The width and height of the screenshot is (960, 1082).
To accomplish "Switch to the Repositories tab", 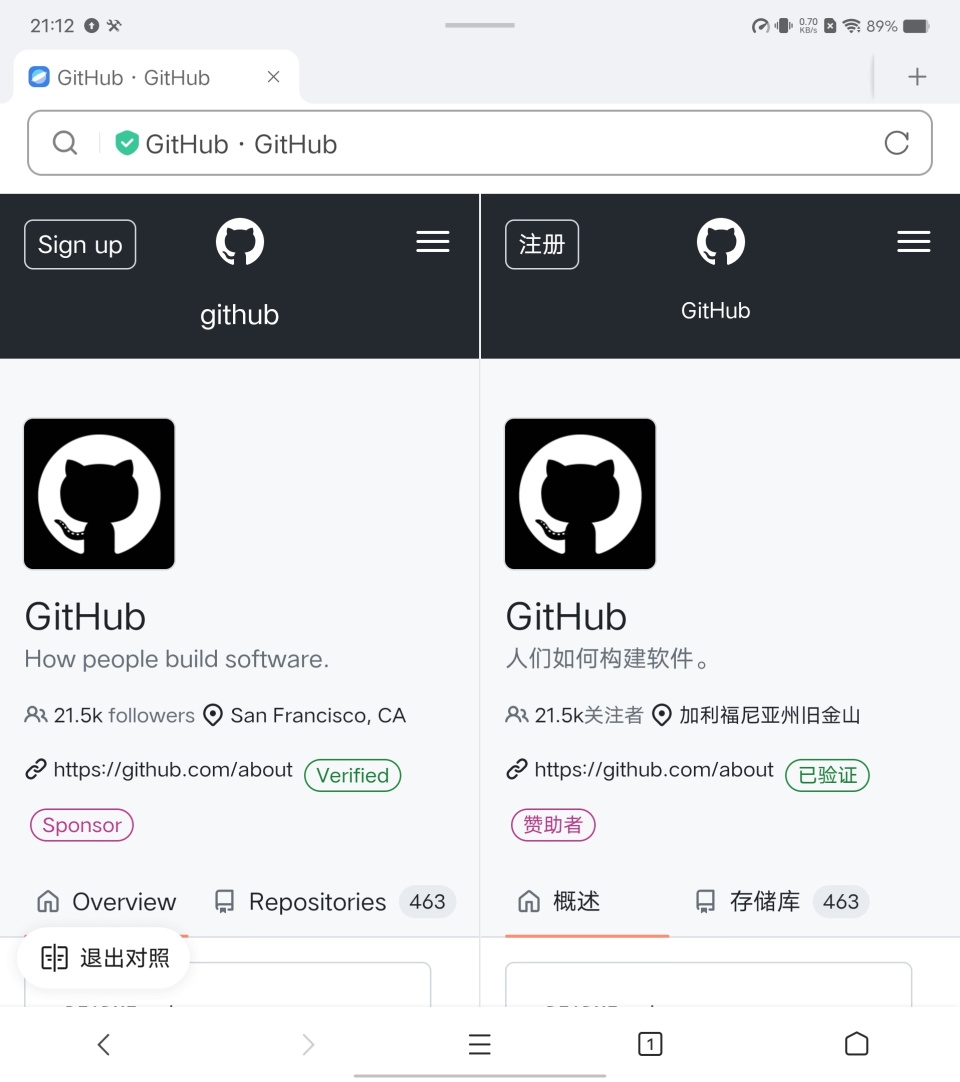I will click(x=335, y=902).
